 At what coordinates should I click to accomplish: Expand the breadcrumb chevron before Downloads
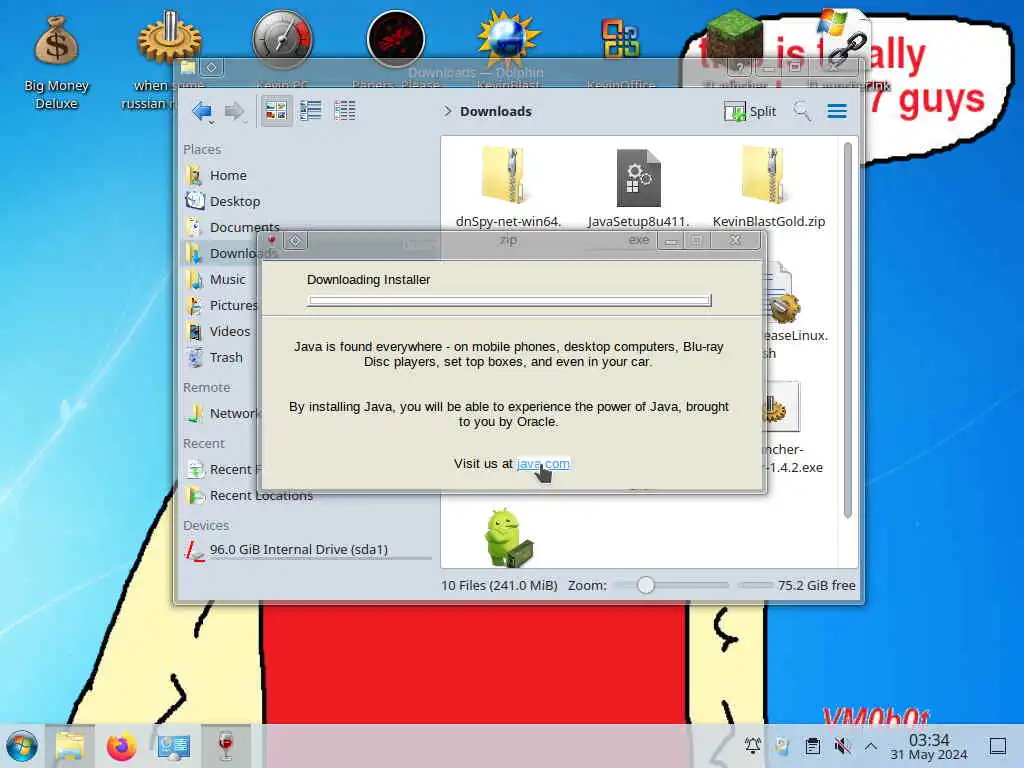447,111
